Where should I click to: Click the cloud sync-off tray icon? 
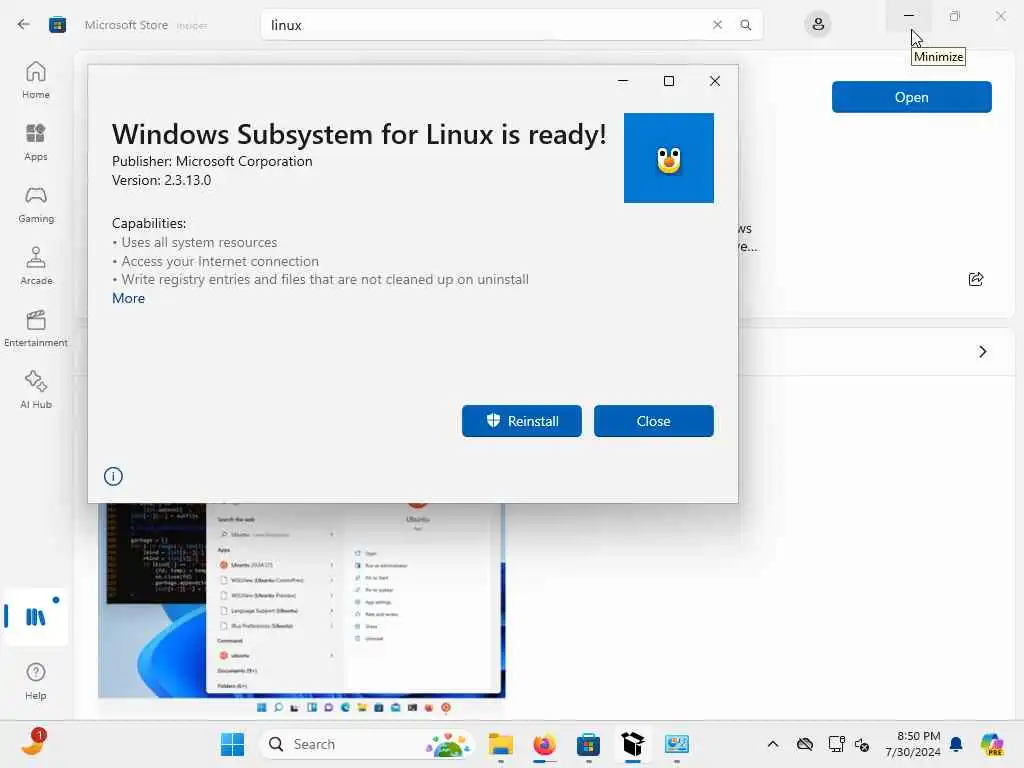[x=805, y=744]
